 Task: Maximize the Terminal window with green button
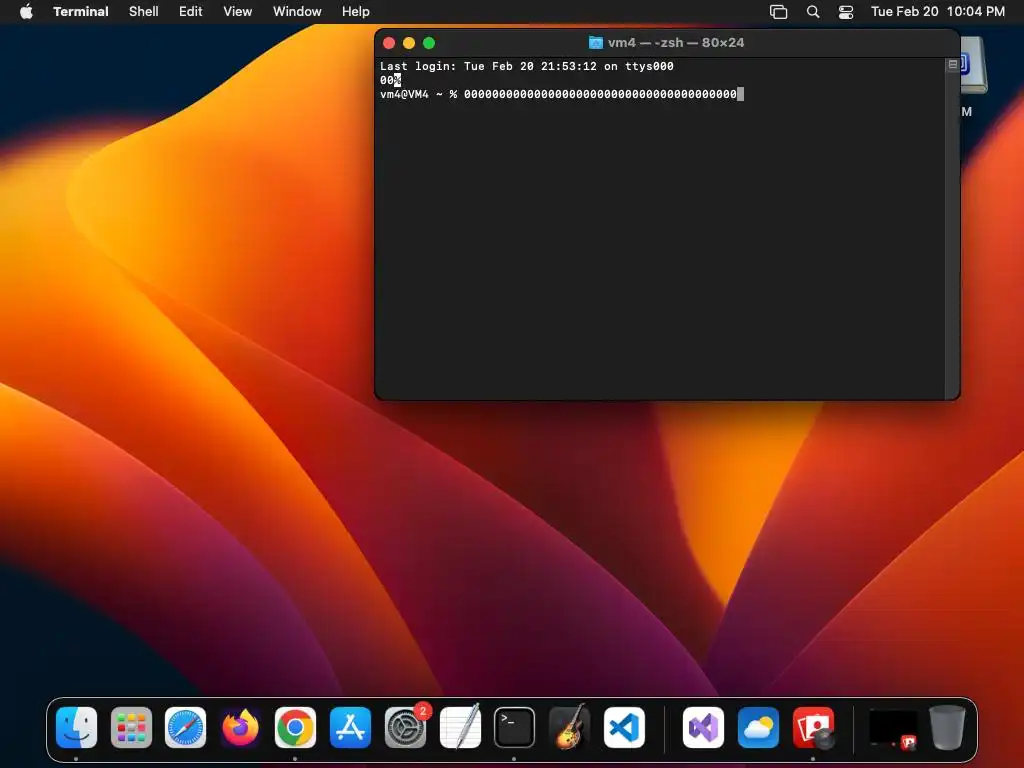pyautogui.click(x=429, y=43)
